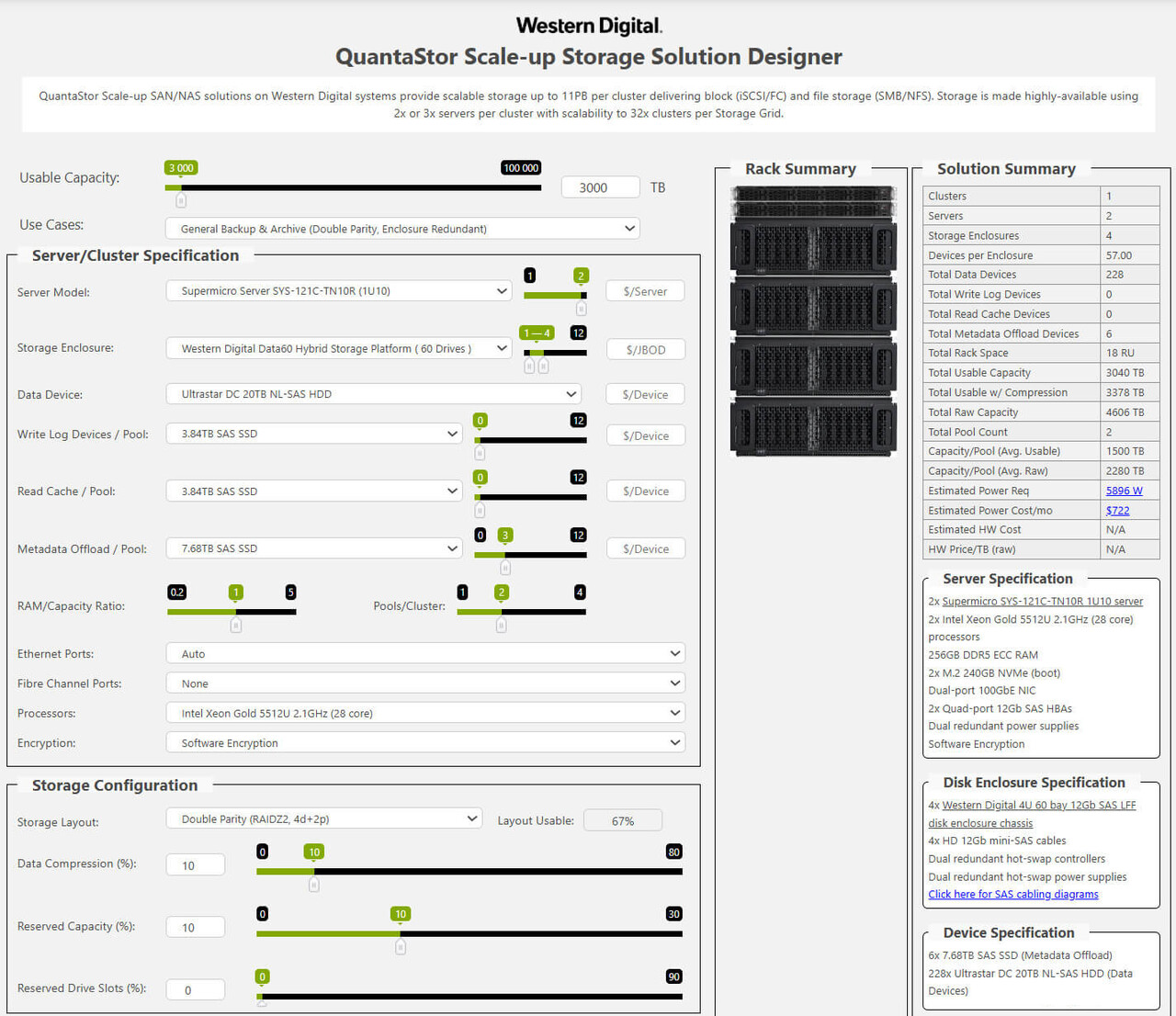
Task: Click the bottom storage enclosure image in the rack
Action: point(813,427)
